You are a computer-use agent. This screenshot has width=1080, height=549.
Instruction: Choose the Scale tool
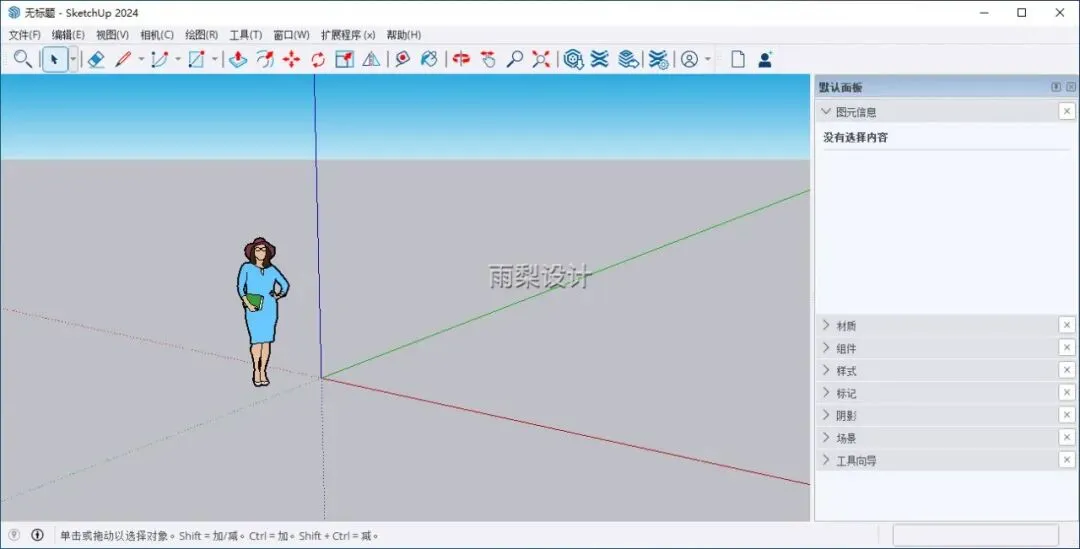click(344, 59)
